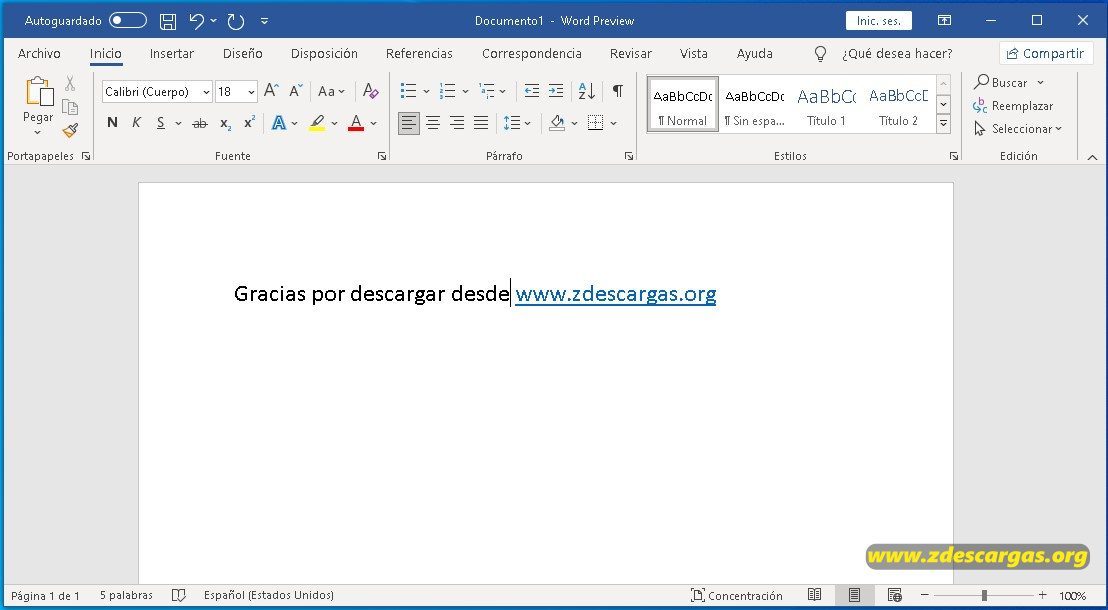The height and width of the screenshot is (610, 1108).
Task: Collapse the ribbon with chevron
Action: point(1092,157)
